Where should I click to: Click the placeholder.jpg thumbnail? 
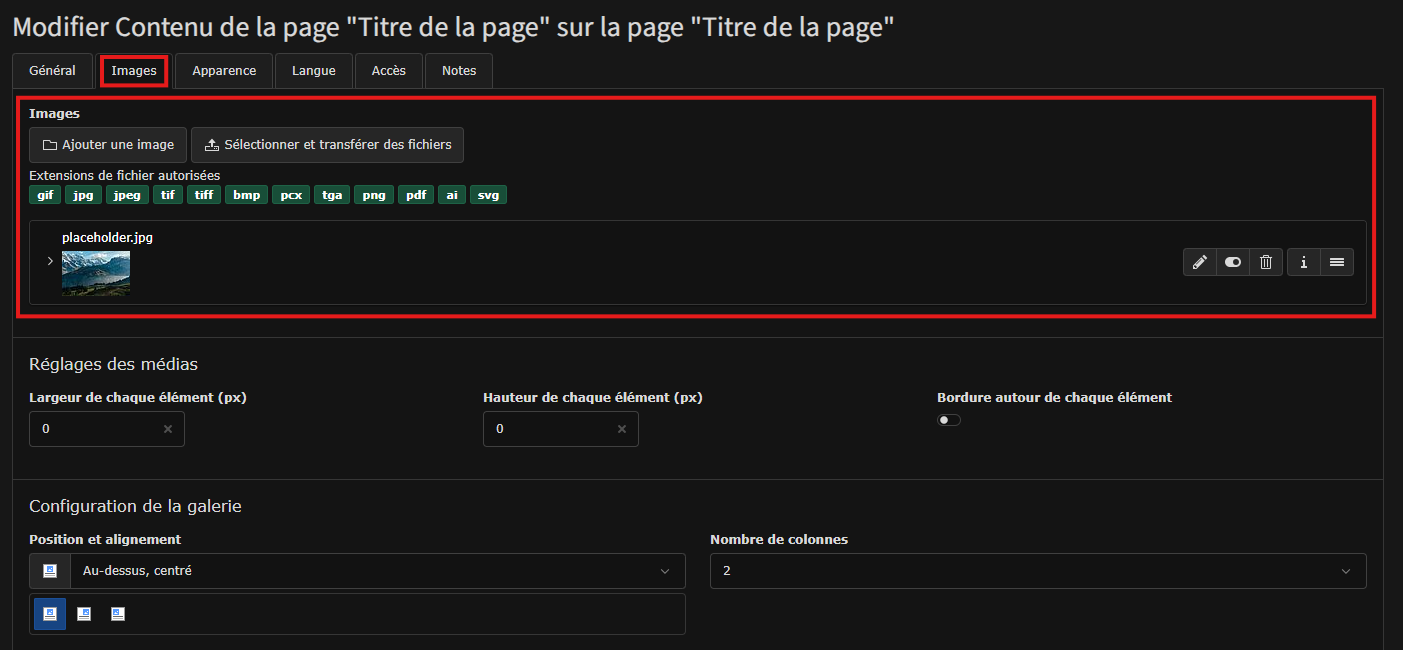pyautogui.click(x=96, y=273)
